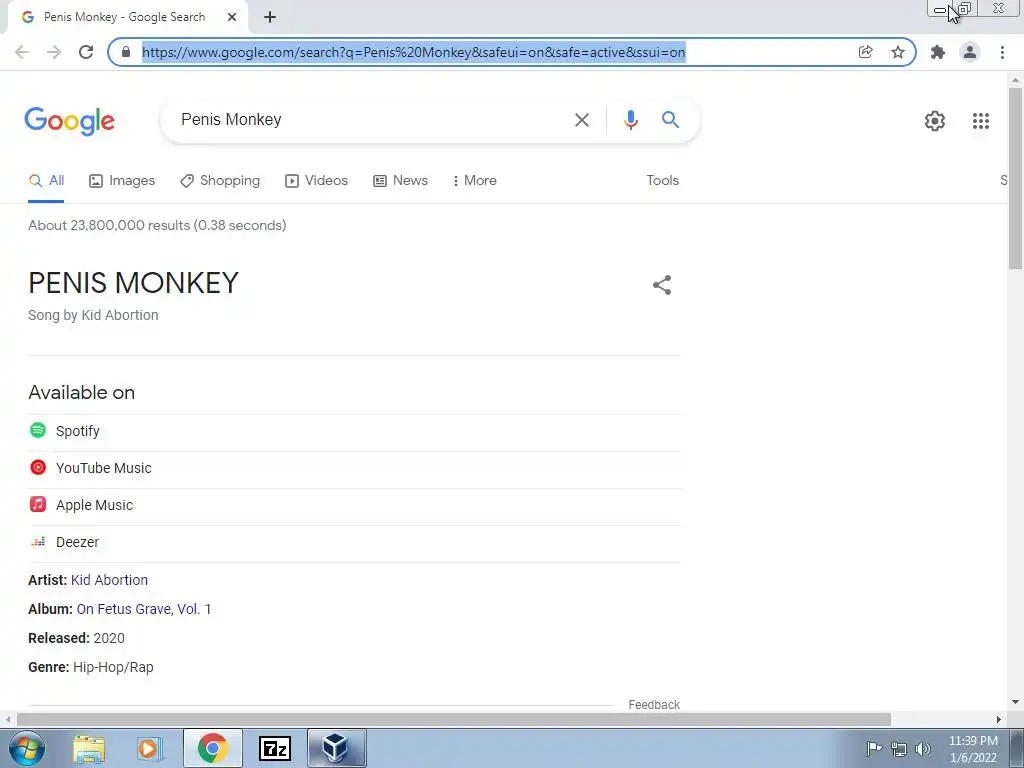Click the browser forward arrow

(x=54, y=52)
